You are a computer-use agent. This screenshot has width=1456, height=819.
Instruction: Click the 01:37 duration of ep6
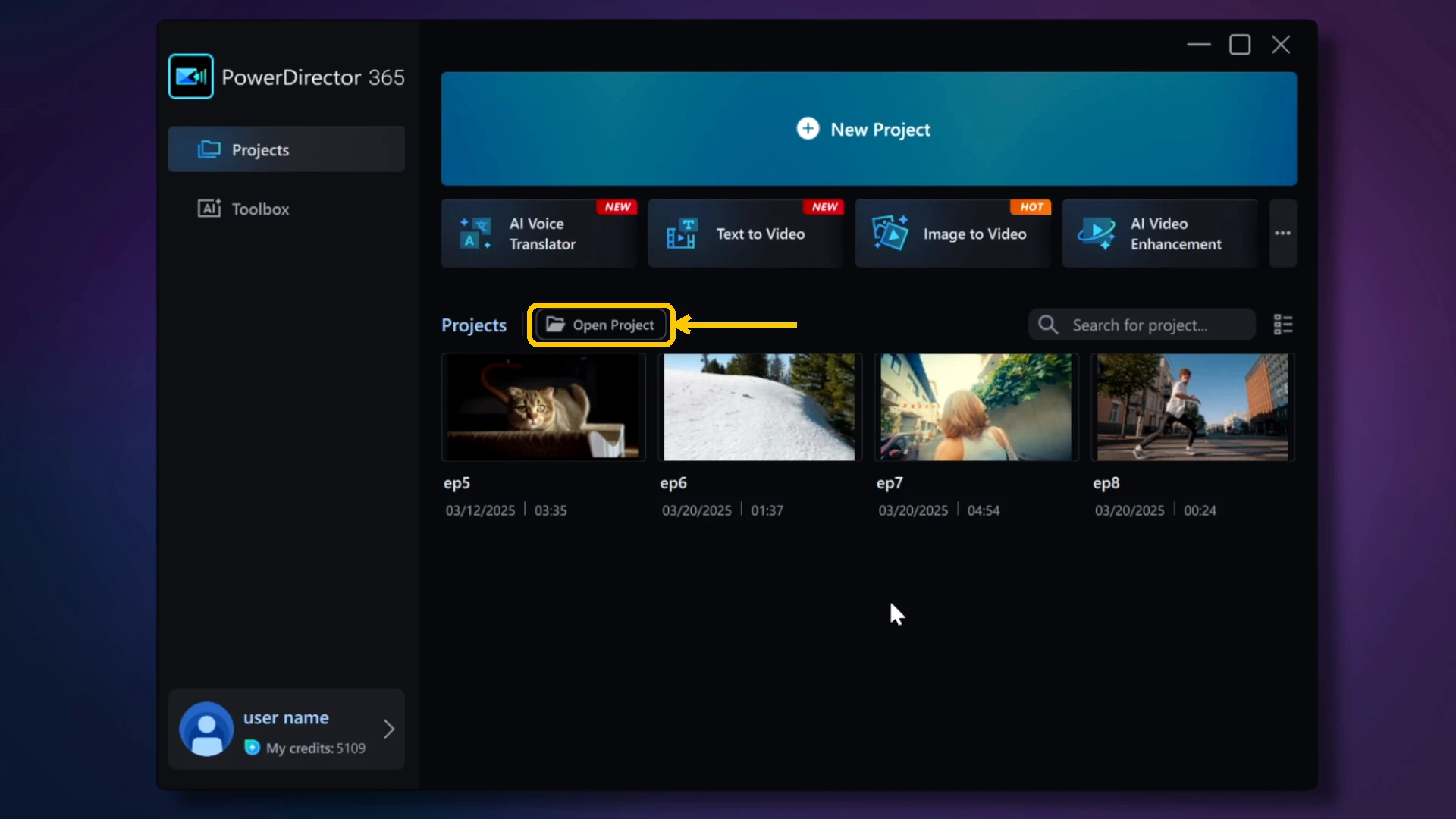click(x=767, y=510)
